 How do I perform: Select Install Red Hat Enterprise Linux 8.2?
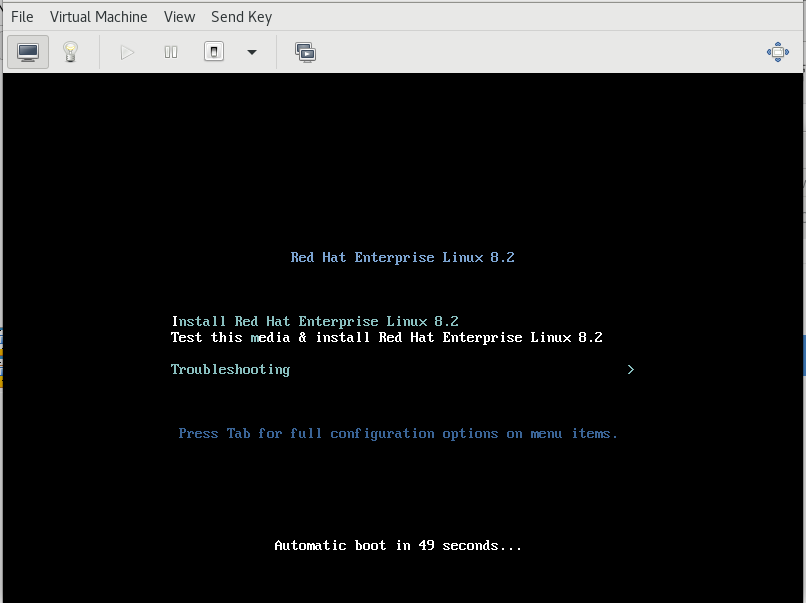(315, 321)
